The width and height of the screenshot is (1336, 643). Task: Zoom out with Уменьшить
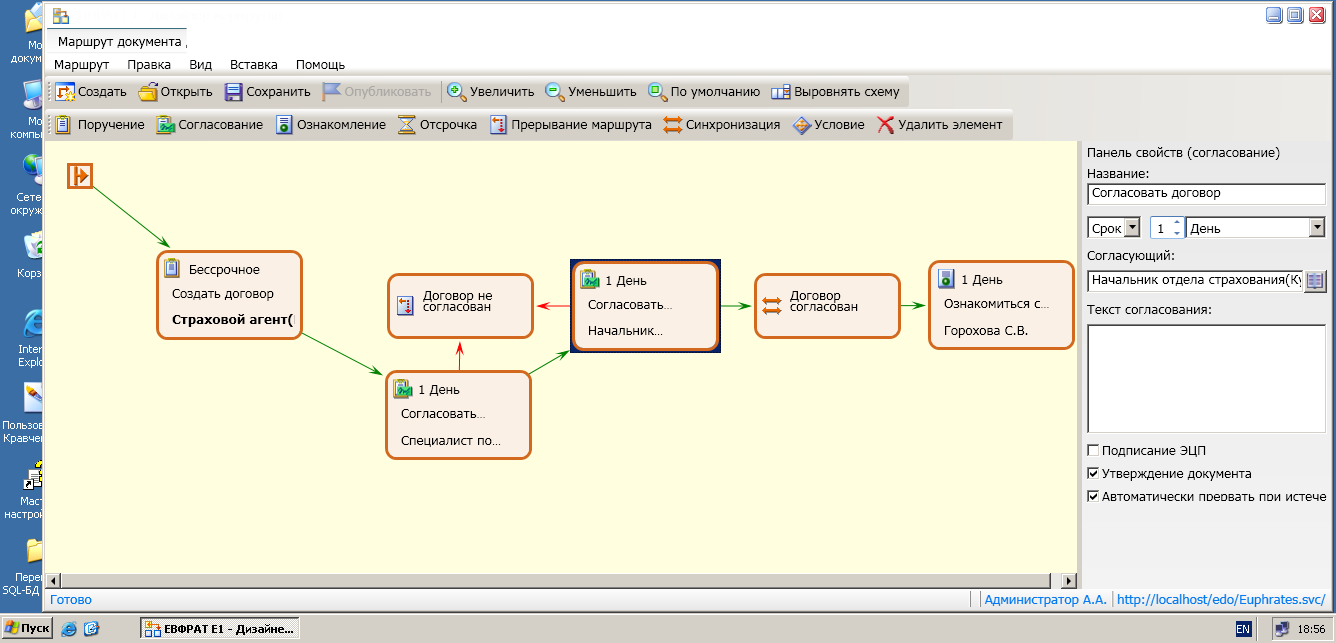591,92
